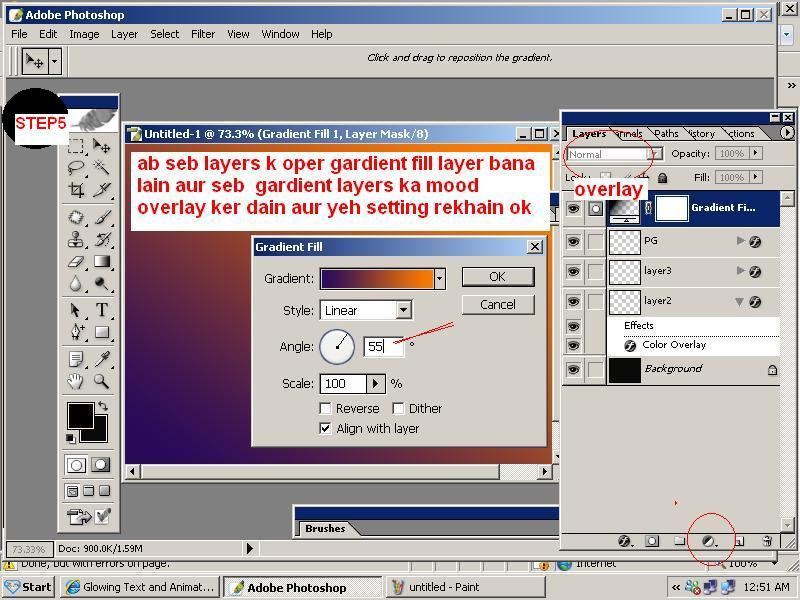Switch to untitled - Paint taskbar button
The width and height of the screenshot is (800, 600).
[465, 587]
